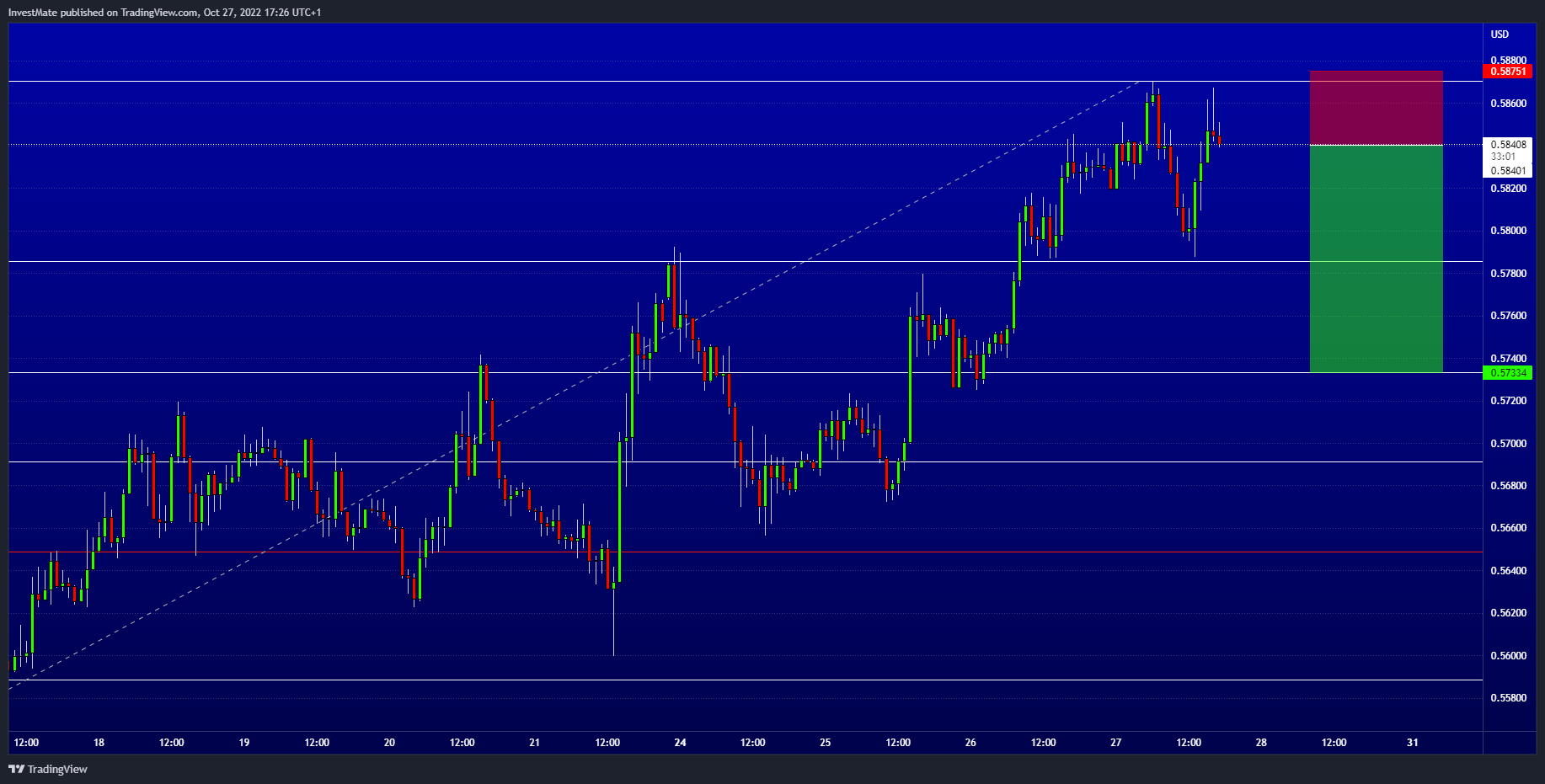
Task: Click the date 25 on the time axis
Action: 825,743
